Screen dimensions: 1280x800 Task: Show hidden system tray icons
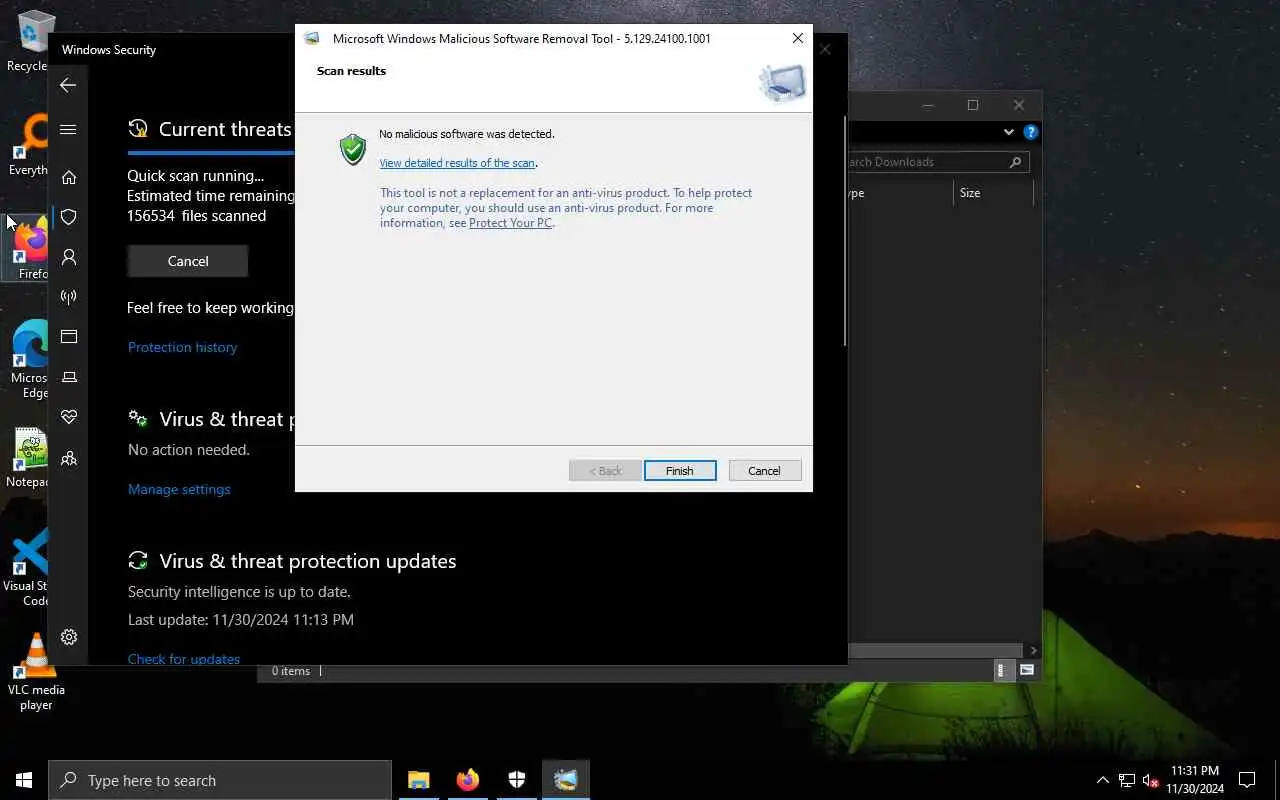(x=1103, y=780)
